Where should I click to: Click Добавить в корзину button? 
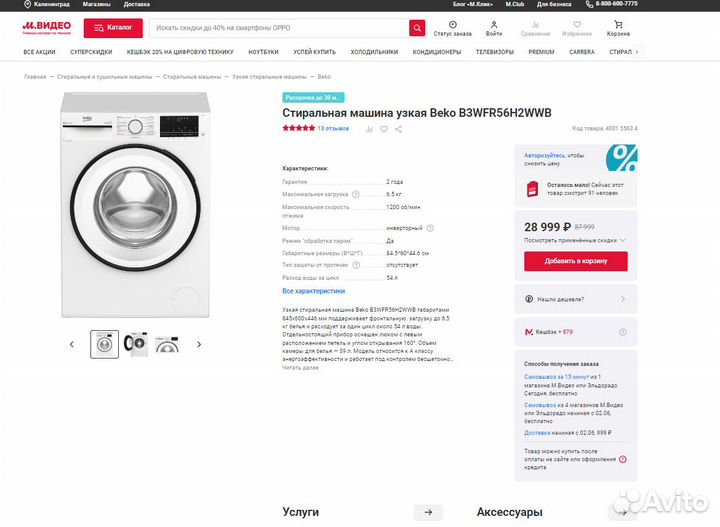[576, 261]
